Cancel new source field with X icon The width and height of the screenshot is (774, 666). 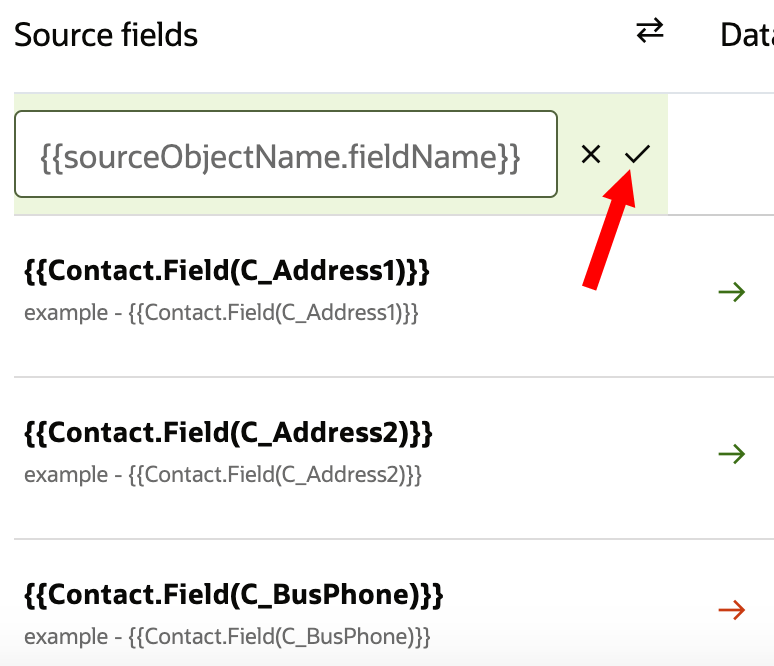point(591,154)
